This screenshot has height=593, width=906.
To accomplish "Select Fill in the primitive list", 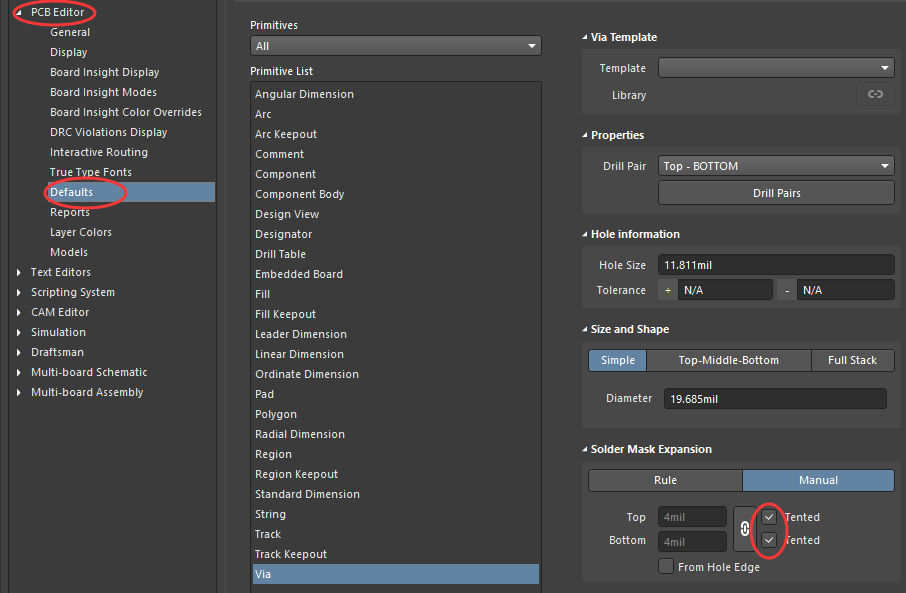I will [x=396, y=294].
